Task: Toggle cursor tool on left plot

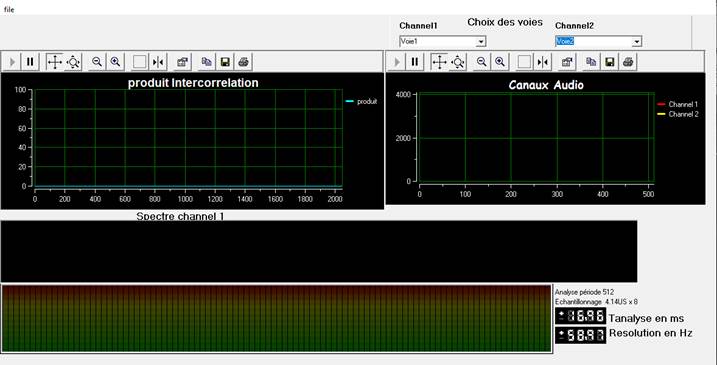Action: click(x=158, y=62)
